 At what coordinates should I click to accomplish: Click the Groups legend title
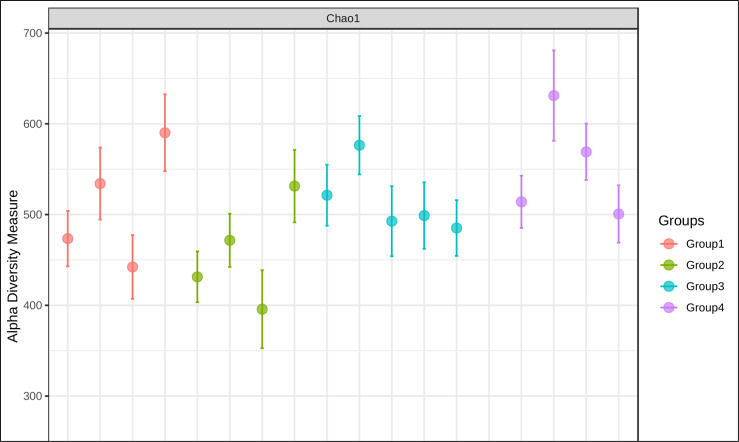(x=681, y=221)
